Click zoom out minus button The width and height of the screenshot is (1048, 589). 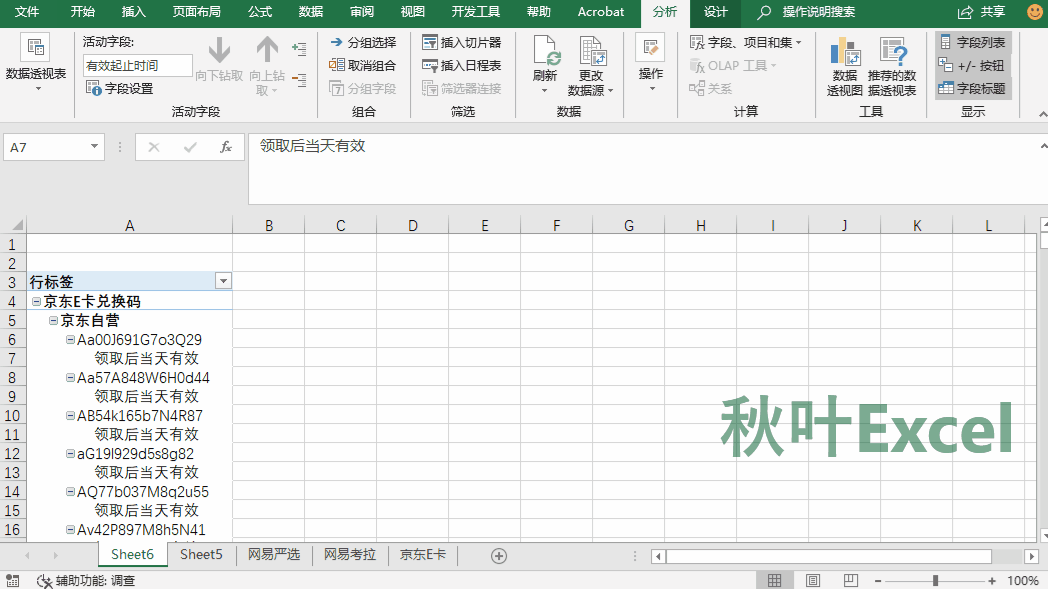878,580
